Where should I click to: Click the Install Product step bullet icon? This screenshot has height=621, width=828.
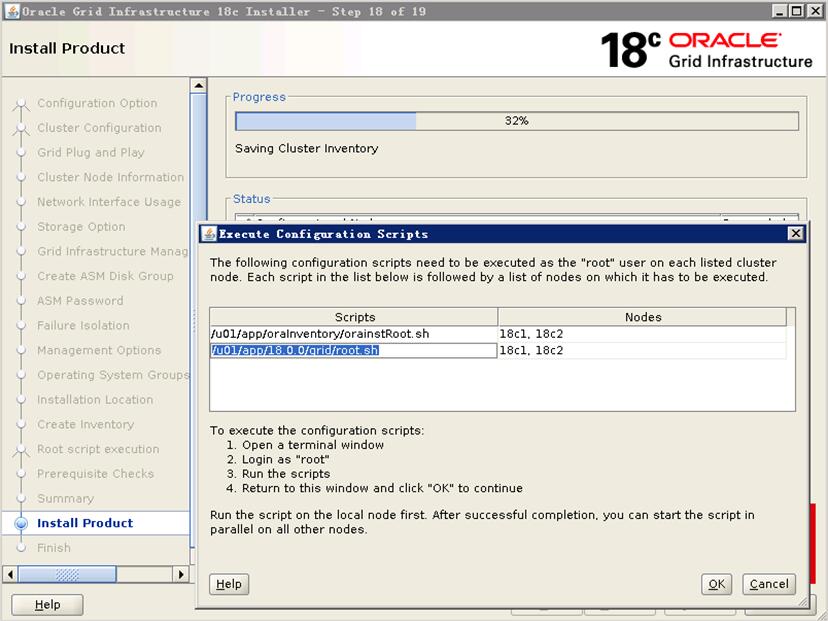pos(21,523)
